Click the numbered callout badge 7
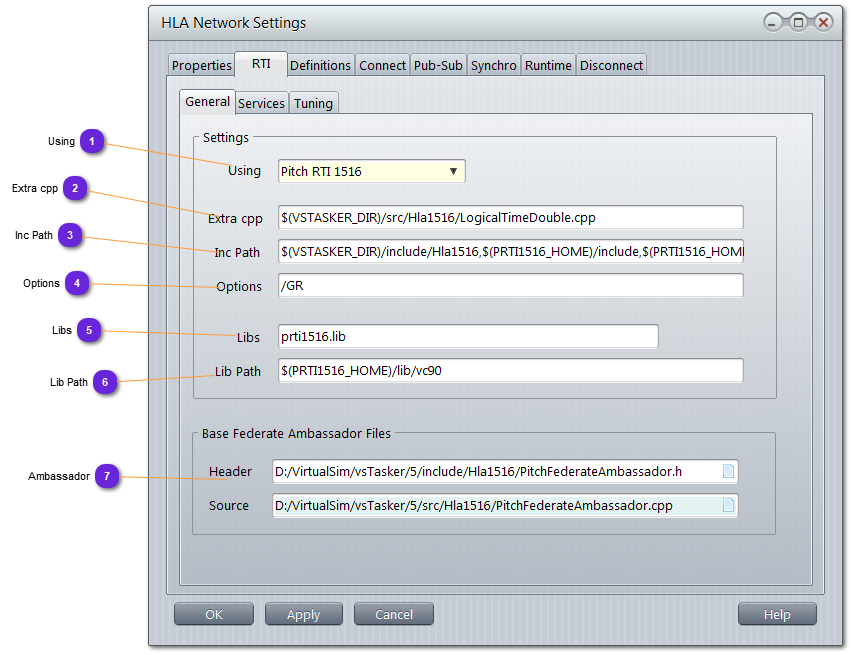The width and height of the screenshot is (852, 655). (107, 476)
